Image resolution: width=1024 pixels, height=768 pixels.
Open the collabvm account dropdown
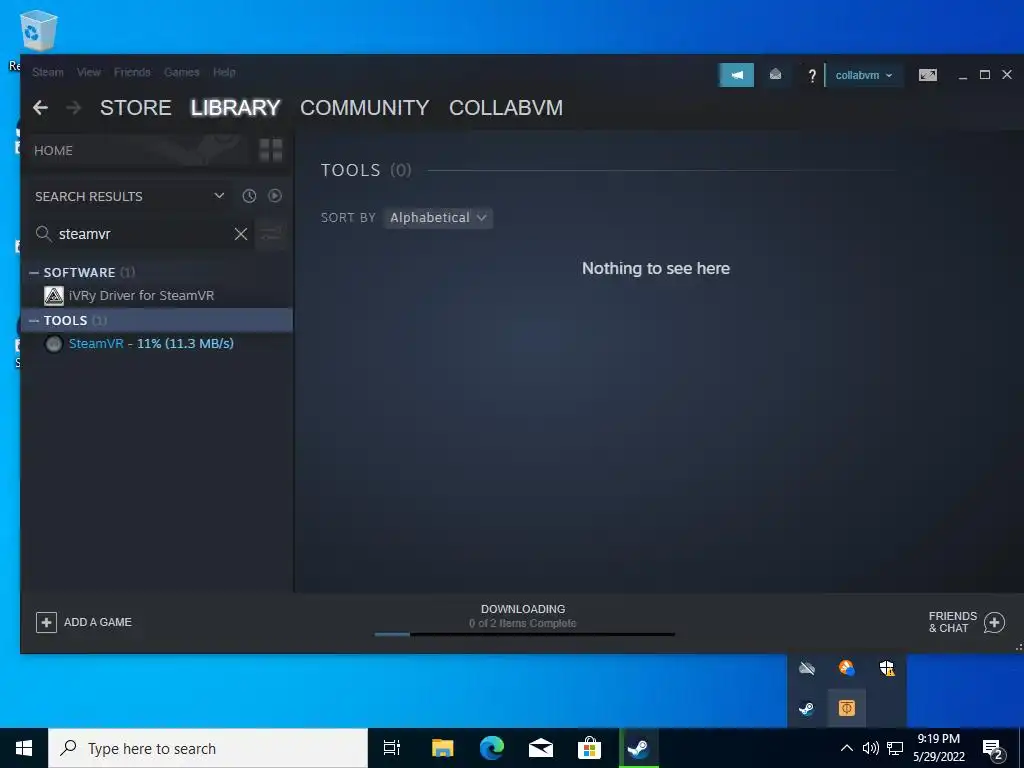click(x=863, y=75)
